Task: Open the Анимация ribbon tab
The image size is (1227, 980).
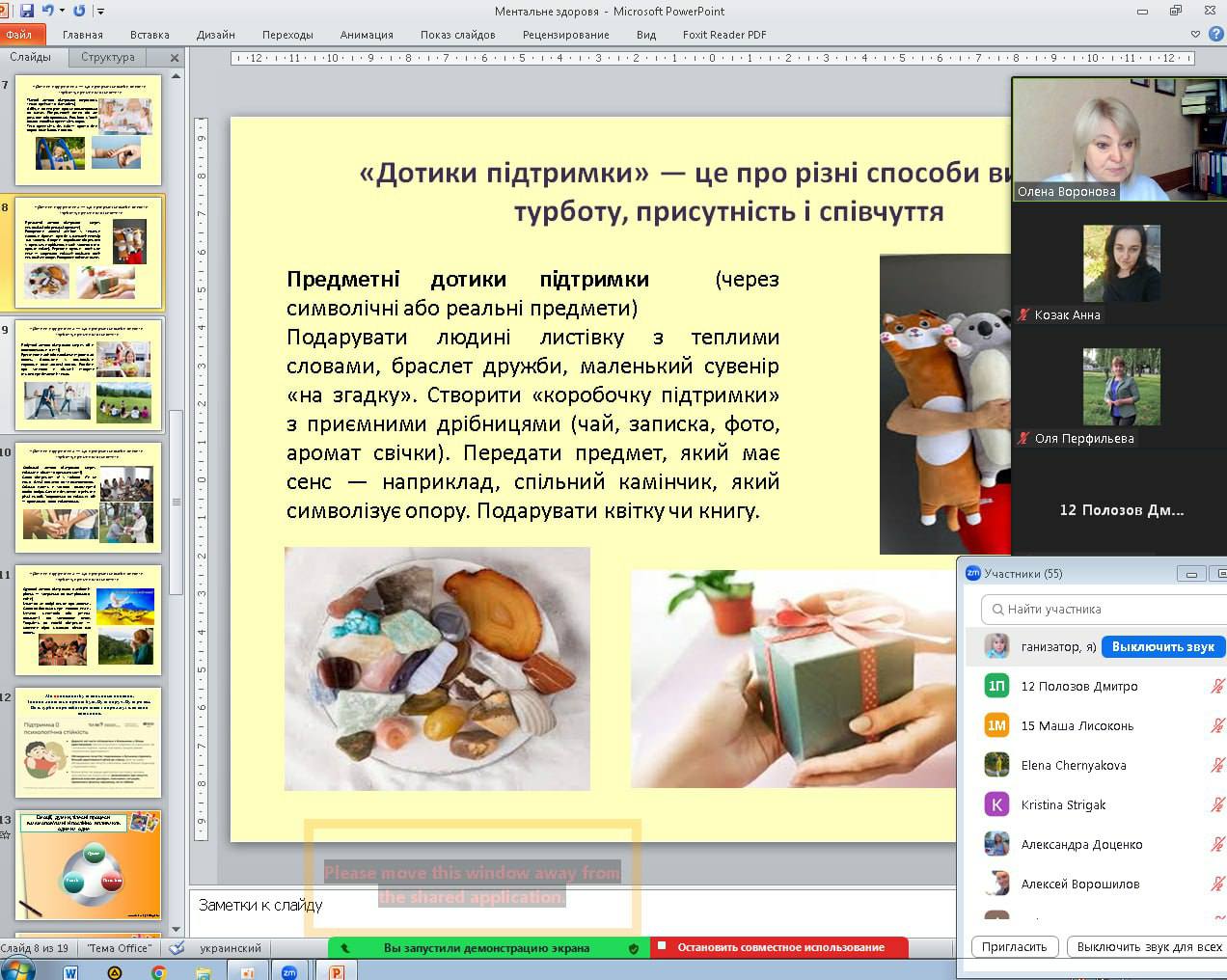Action: [x=366, y=35]
